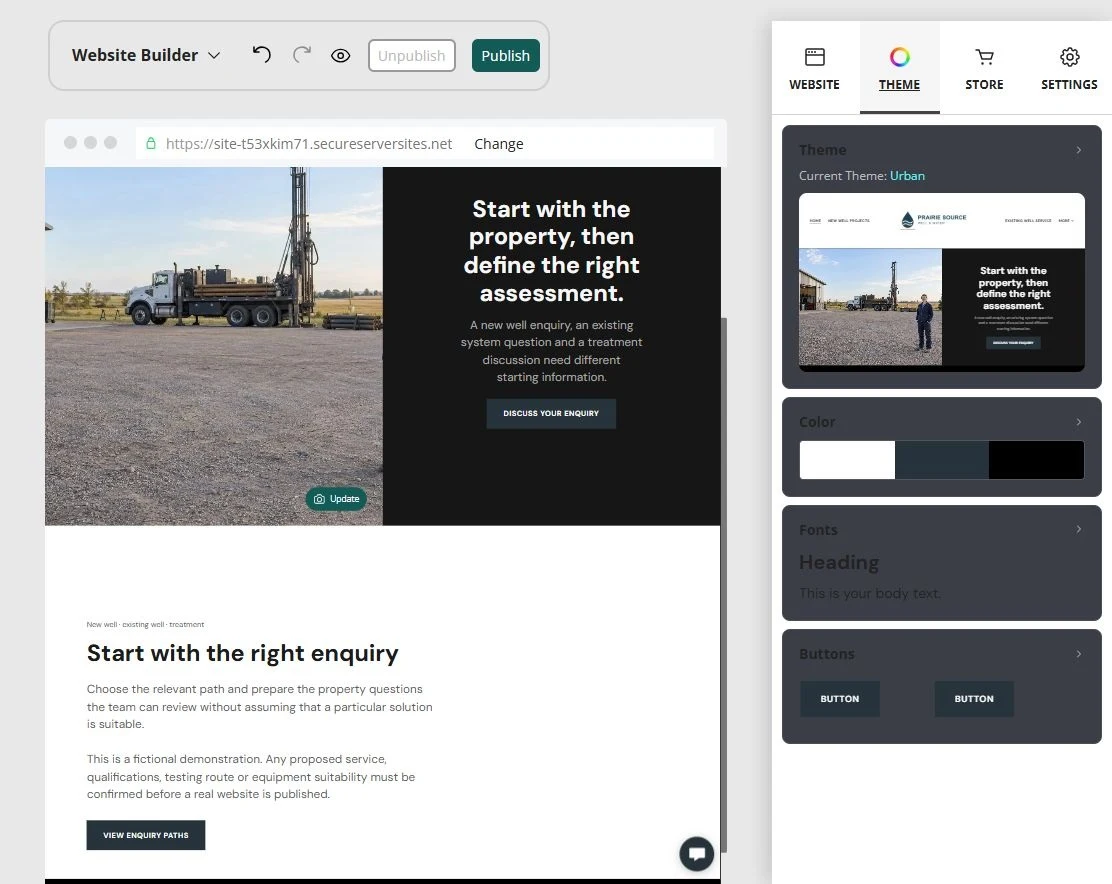1112x884 pixels.
Task: Expand the Color section chevron
Action: click(1078, 422)
